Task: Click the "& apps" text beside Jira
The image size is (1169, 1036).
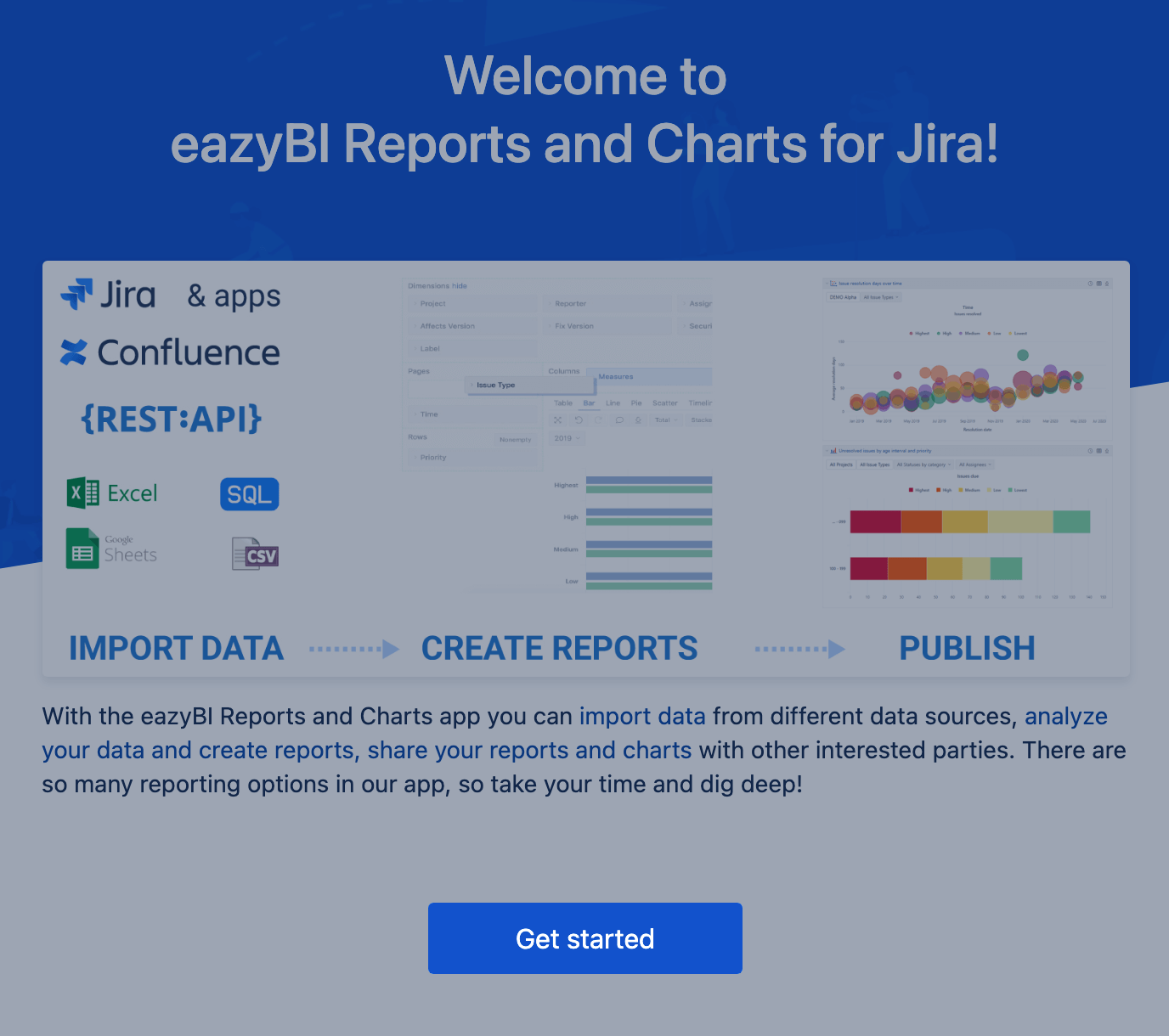Action: tap(234, 296)
